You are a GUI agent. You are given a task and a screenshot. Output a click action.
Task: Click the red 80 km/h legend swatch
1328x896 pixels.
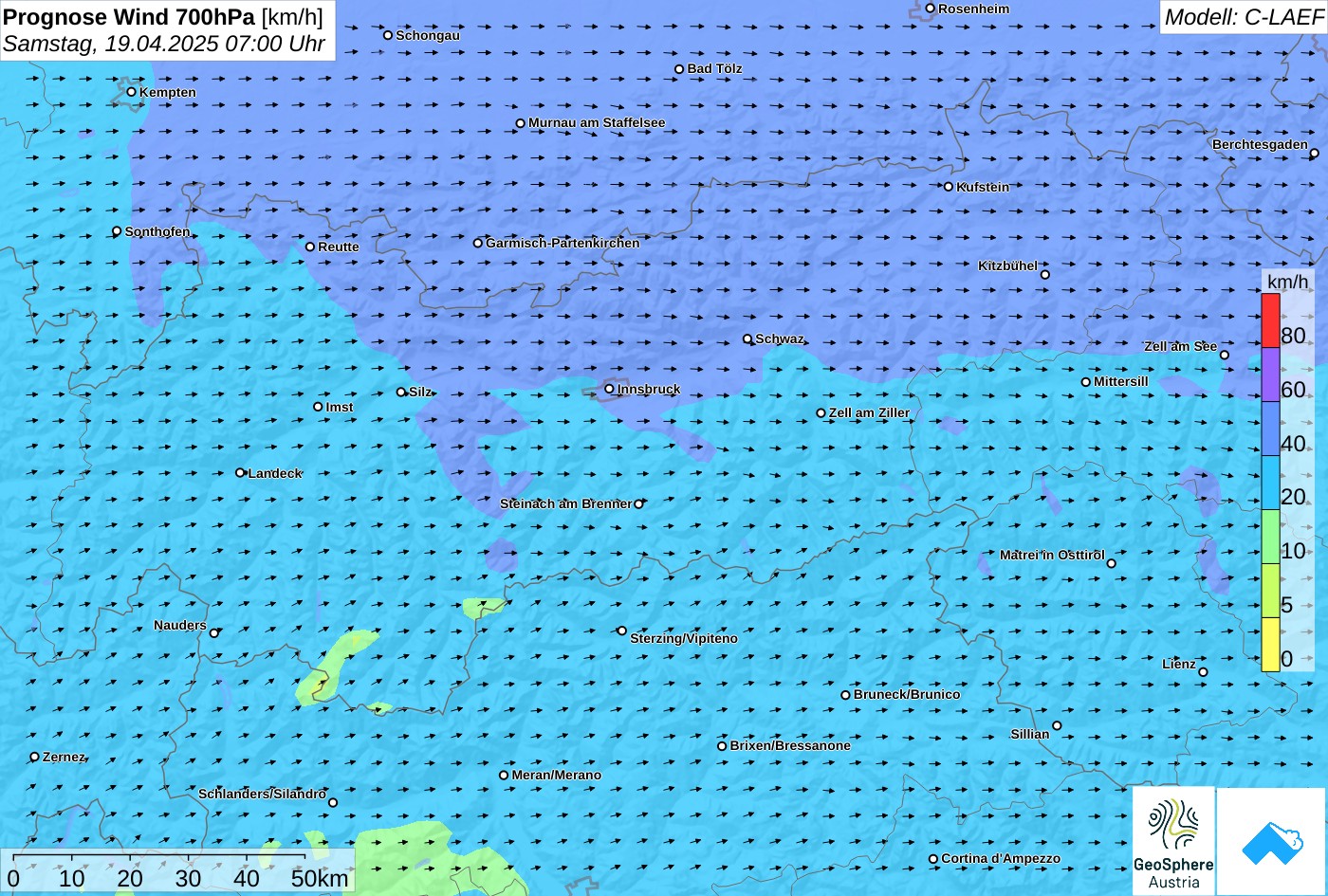coord(1270,320)
